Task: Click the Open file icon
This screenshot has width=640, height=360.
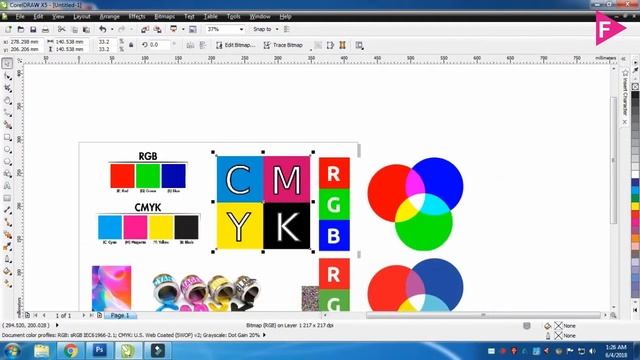Action: 21,29
